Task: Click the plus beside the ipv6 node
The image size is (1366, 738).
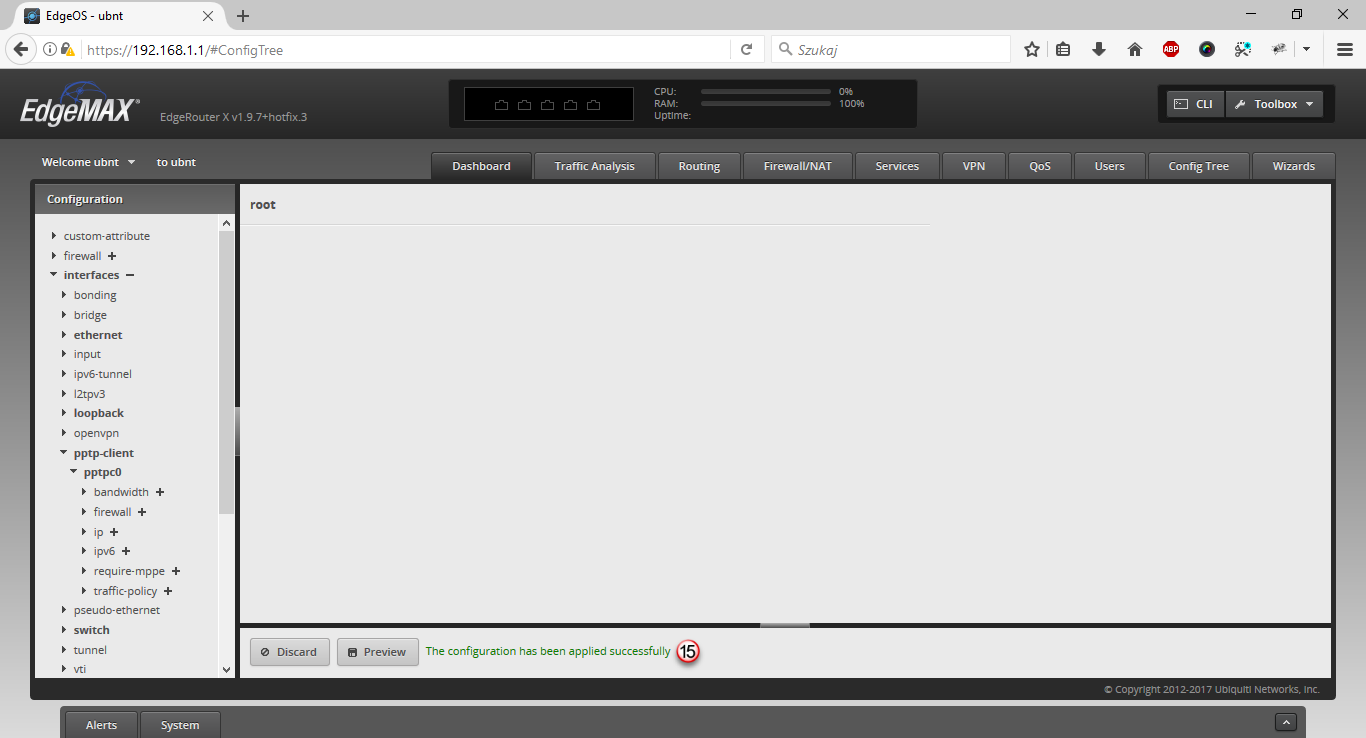Action: point(126,551)
